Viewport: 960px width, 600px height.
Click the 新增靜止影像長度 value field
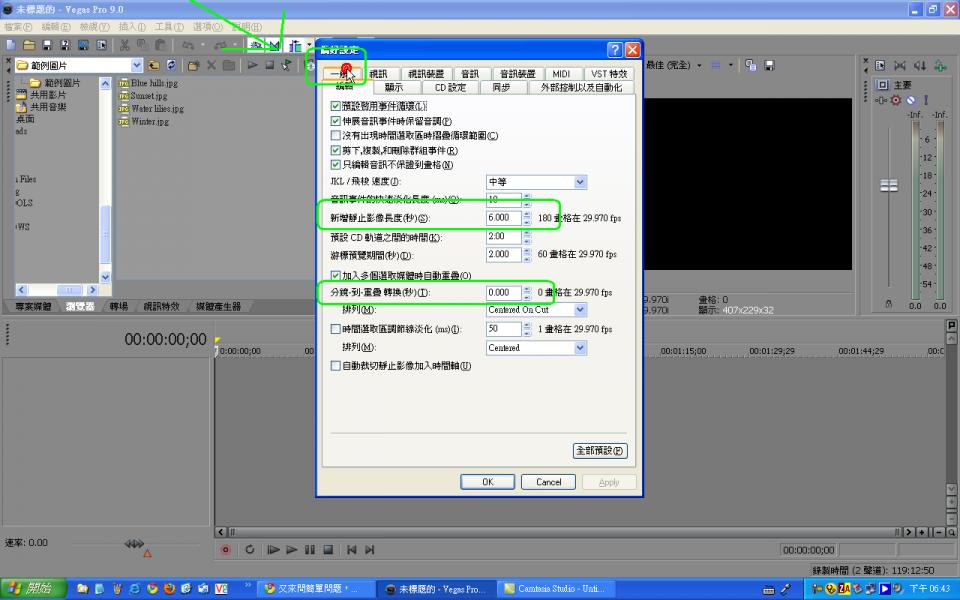pos(503,217)
